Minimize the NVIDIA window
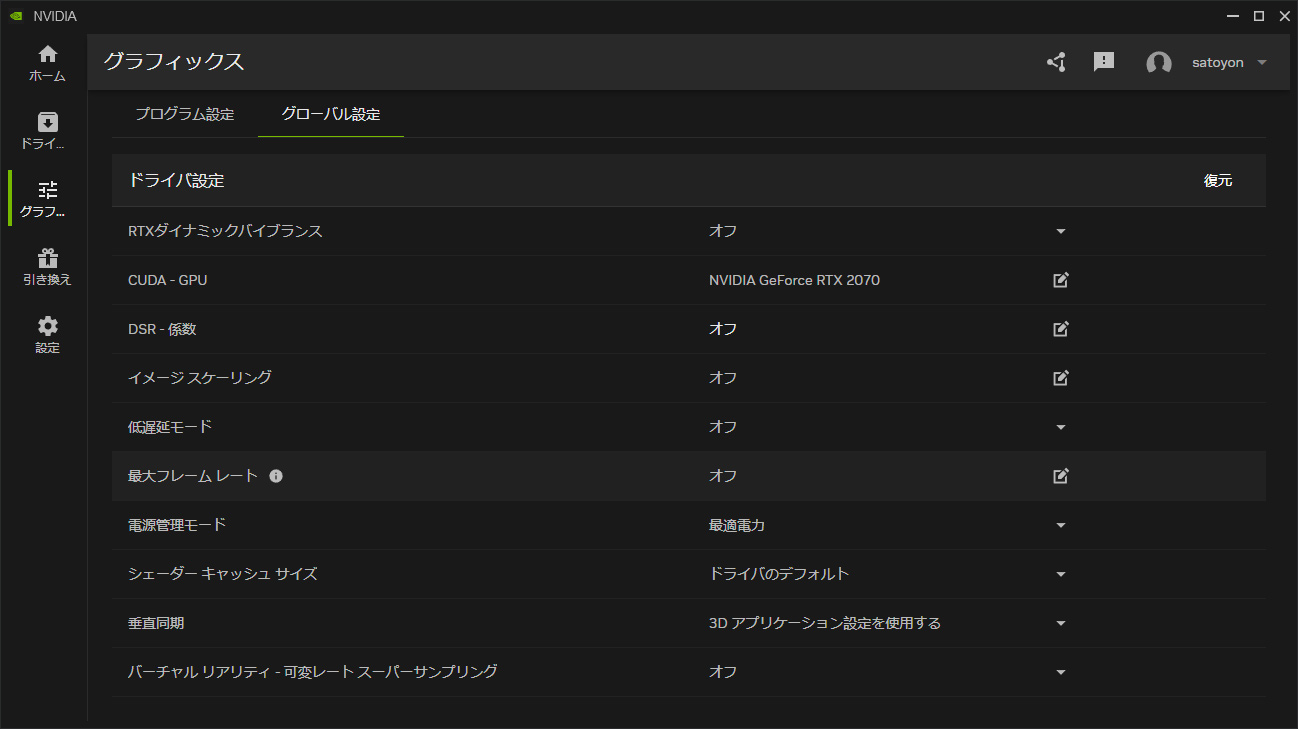This screenshot has width=1298, height=729. tap(1234, 16)
